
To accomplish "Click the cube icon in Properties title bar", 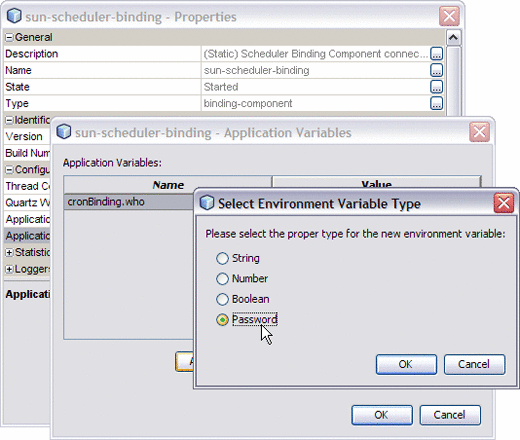I will click(x=14, y=16).
